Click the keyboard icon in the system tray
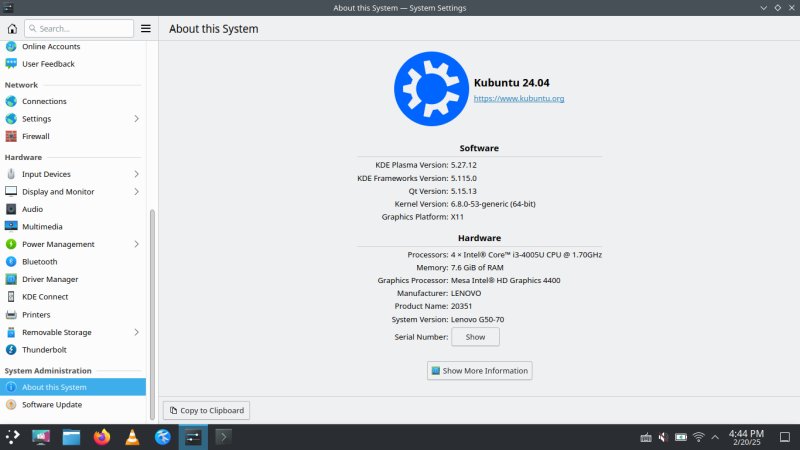The width and height of the screenshot is (800, 450). pos(646,437)
